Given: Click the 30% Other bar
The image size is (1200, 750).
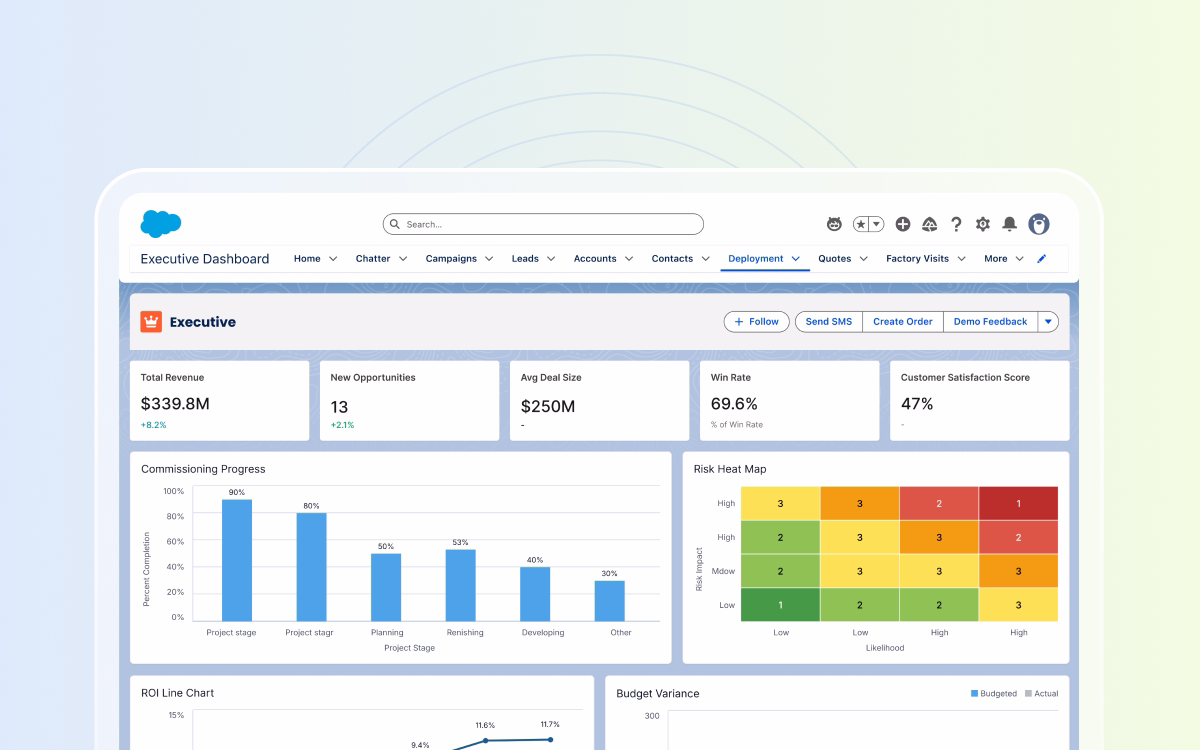Looking at the screenshot, I should coord(609,601).
